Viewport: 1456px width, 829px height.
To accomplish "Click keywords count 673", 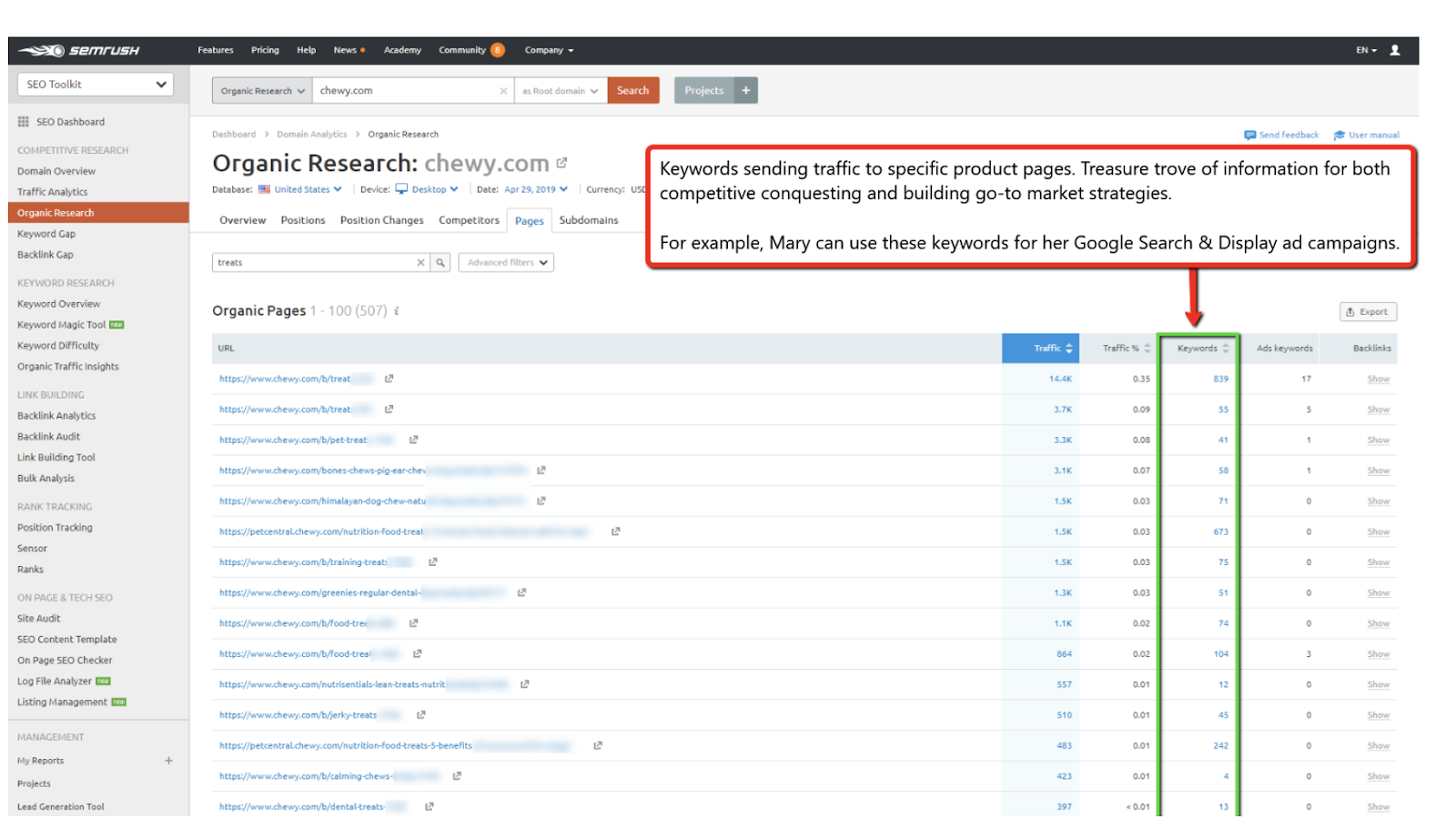I will pyautogui.click(x=1220, y=532).
